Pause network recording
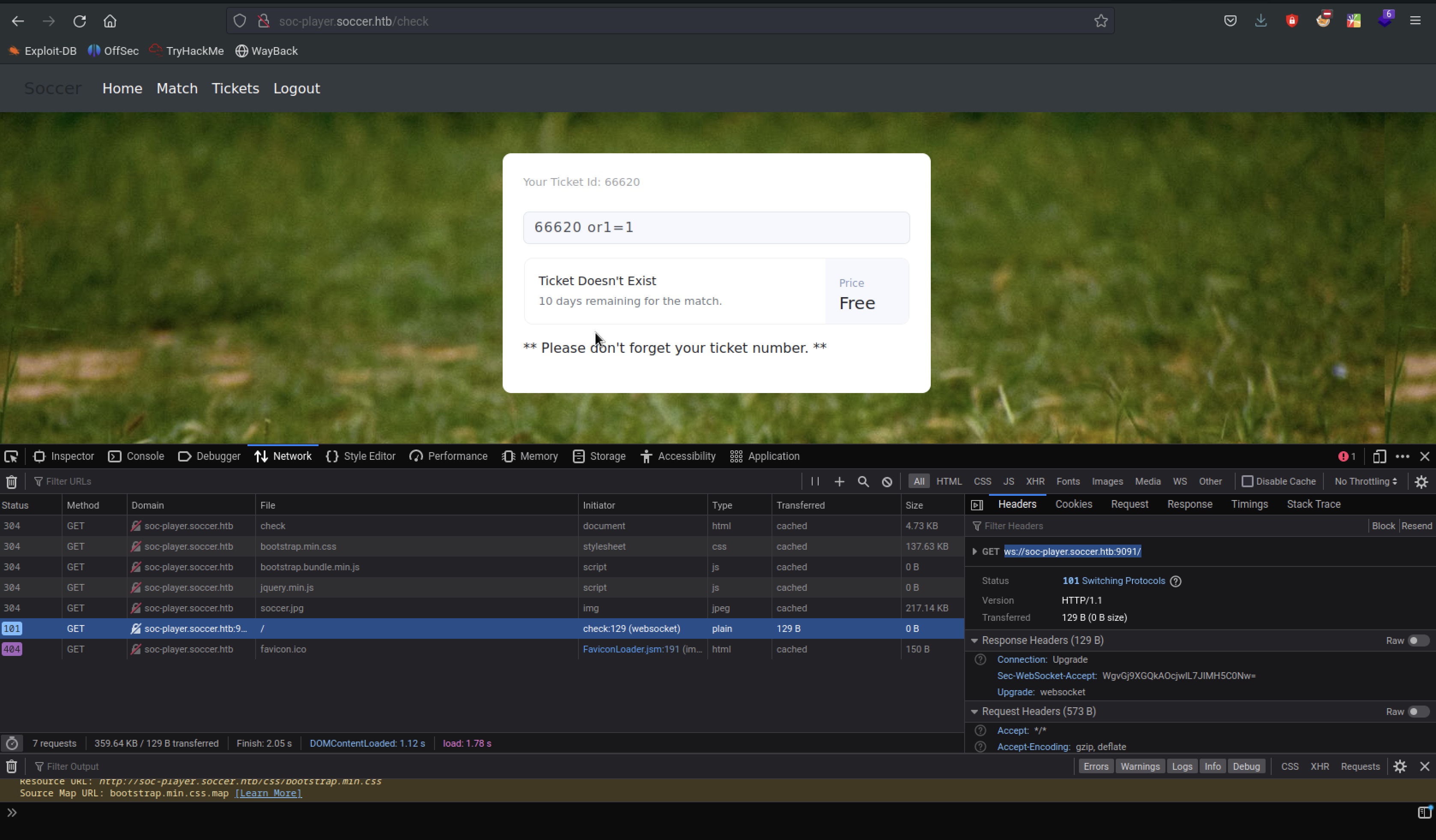 tap(815, 482)
